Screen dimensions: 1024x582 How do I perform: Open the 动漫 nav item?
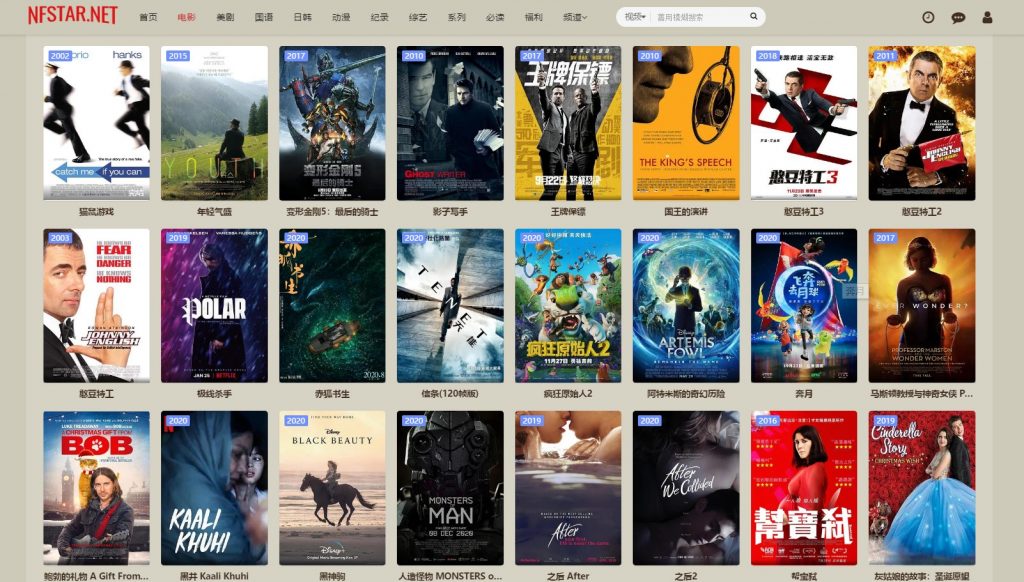[341, 17]
